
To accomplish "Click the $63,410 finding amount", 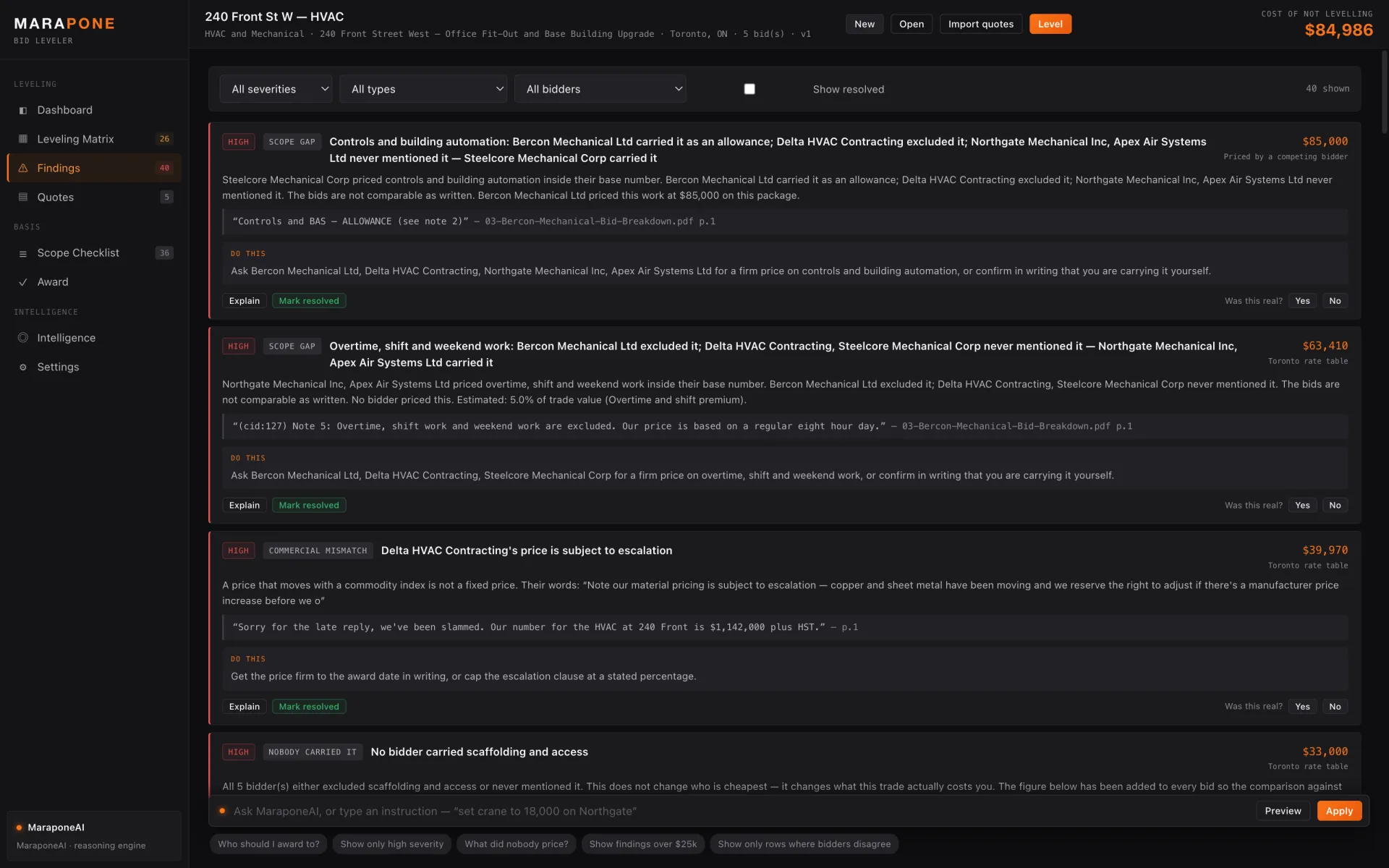I will 1325,346.
